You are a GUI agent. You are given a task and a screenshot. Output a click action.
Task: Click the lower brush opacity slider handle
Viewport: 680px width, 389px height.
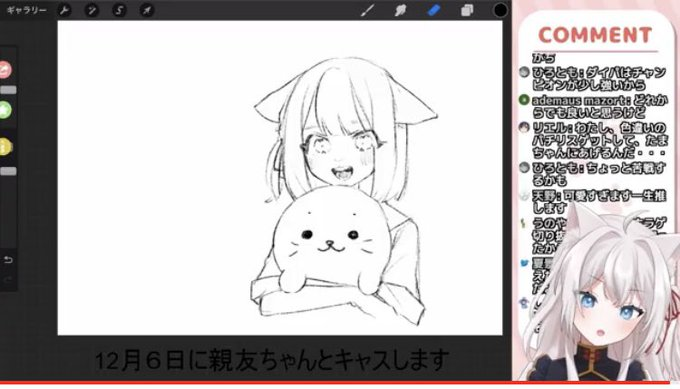[x=8, y=171]
